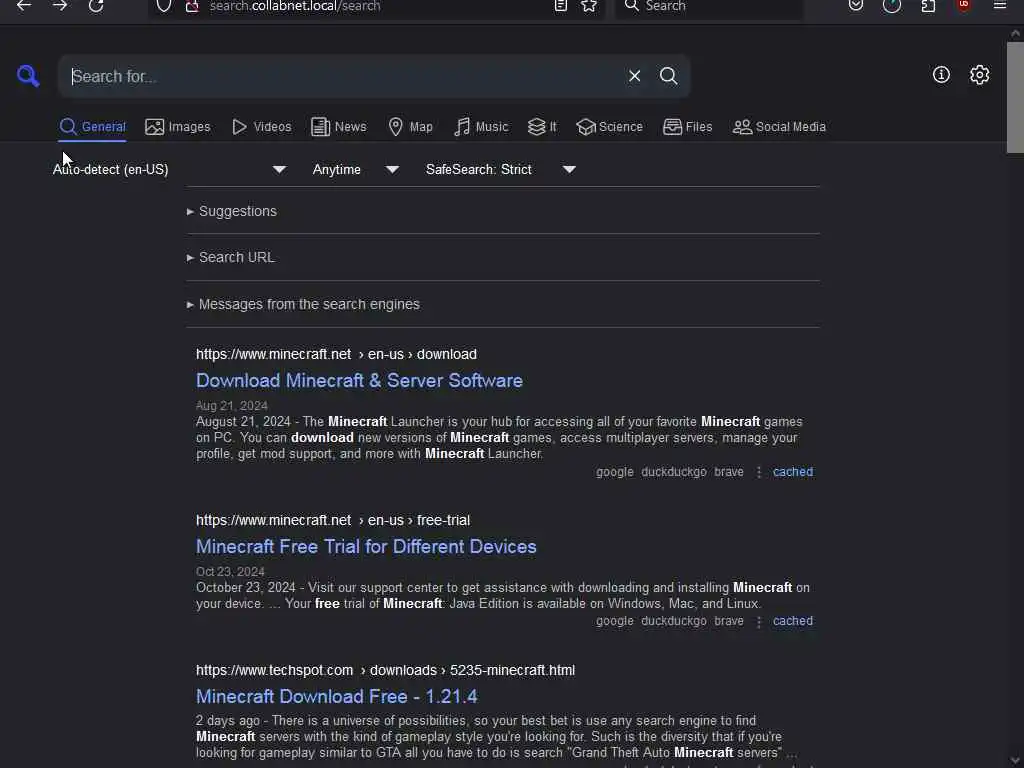Switch to the Map tab
The image size is (1024, 768).
[x=410, y=127]
